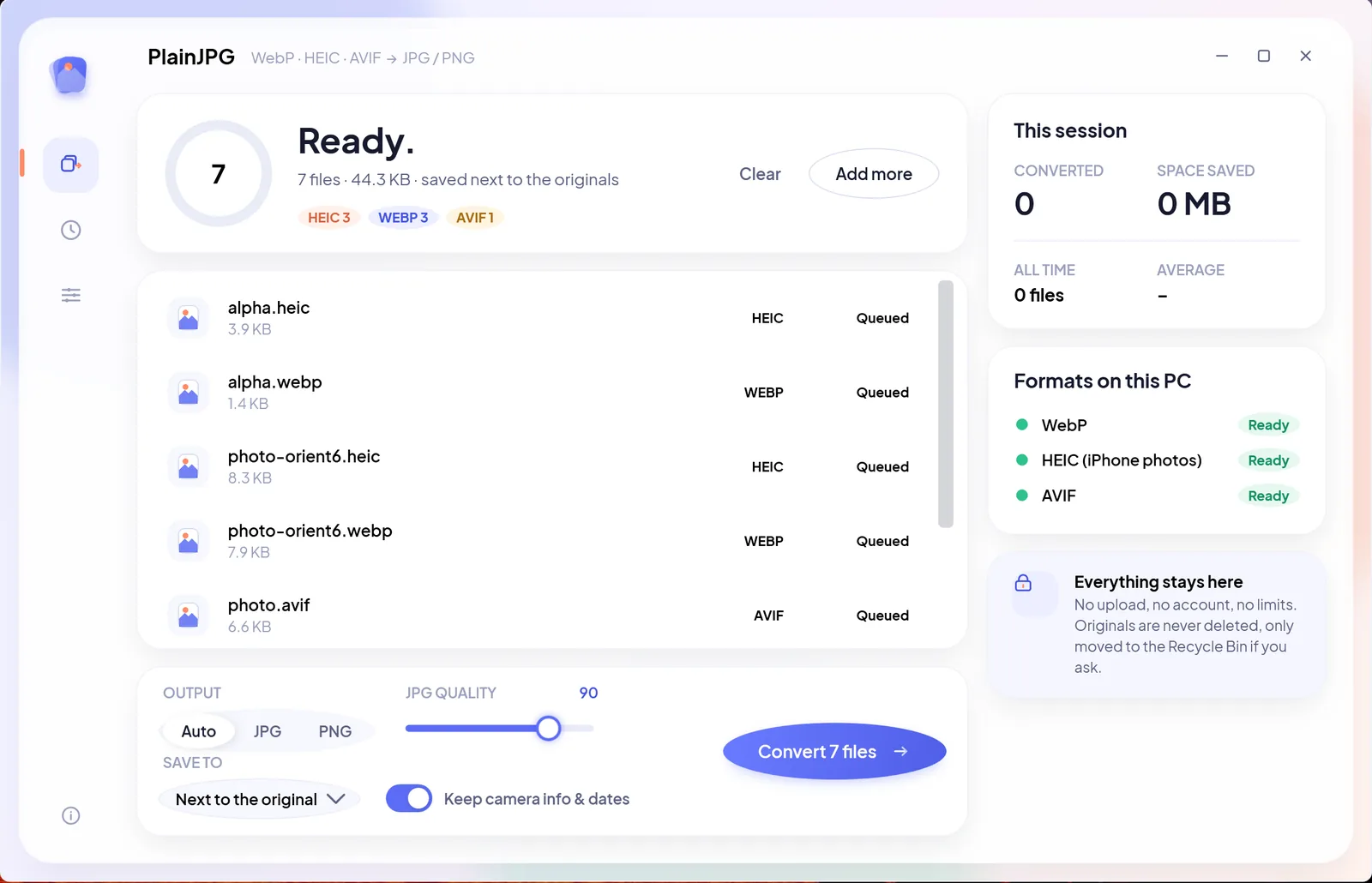Click the 1.4 KB size under alpha.webp
This screenshot has height=883, width=1372.
(248, 404)
